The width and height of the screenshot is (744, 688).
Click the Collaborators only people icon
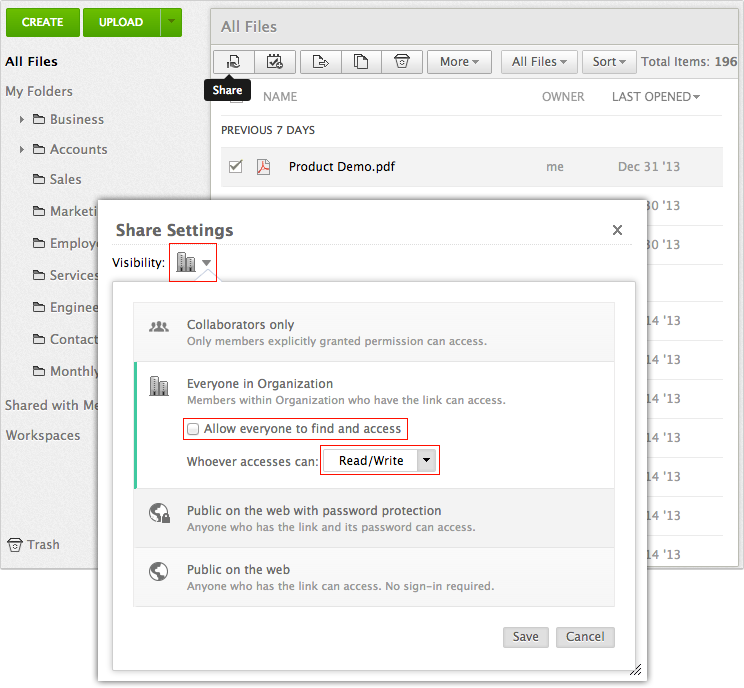[x=159, y=326]
